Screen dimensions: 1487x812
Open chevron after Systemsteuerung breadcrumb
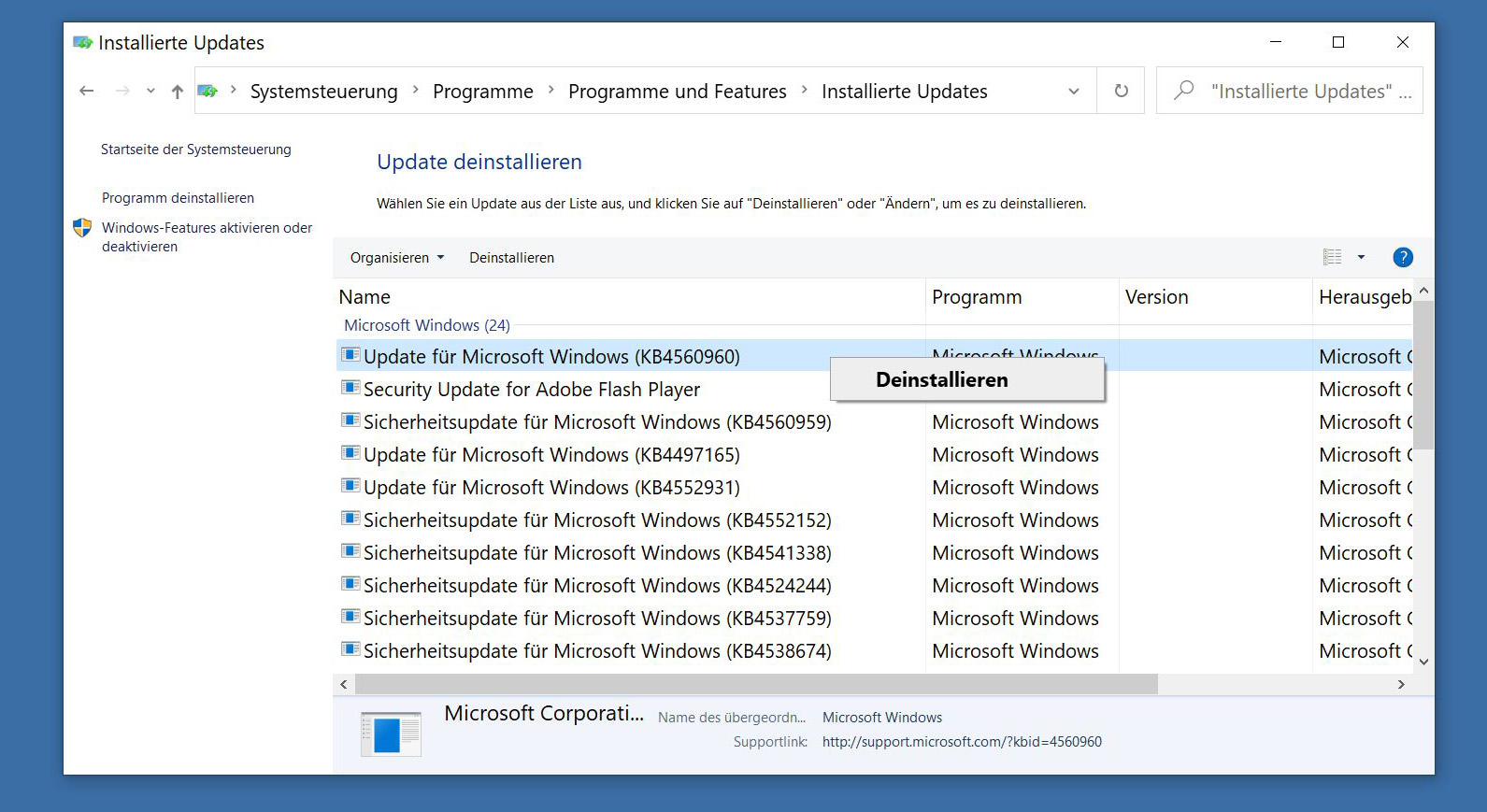pyautogui.click(x=415, y=91)
